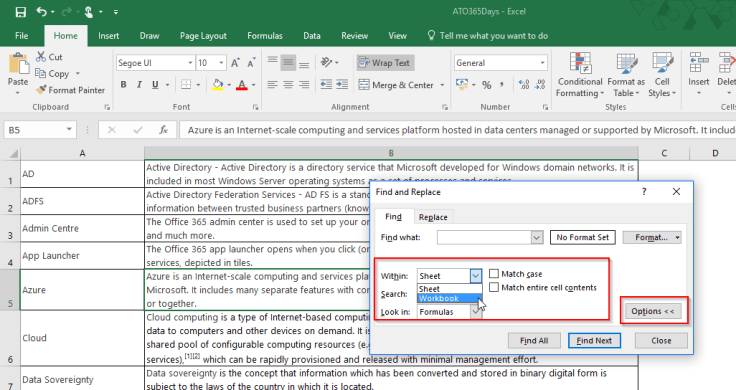Open Conditional Formatting menu
Viewport: 736px width, 390px height.
tap(580, 75)
